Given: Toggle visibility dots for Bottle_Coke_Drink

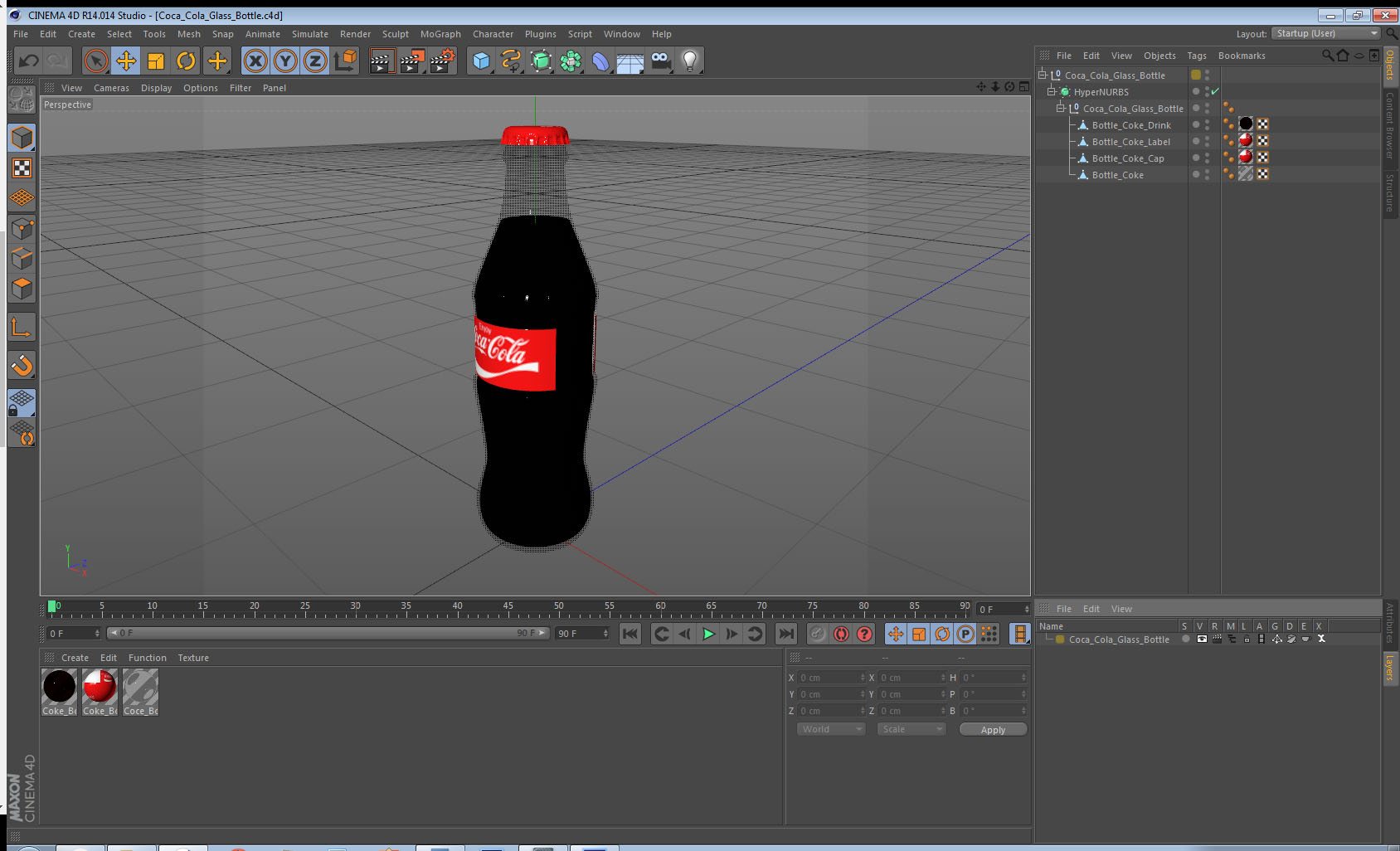Looking at the screenshot, I should point(1207,124).
